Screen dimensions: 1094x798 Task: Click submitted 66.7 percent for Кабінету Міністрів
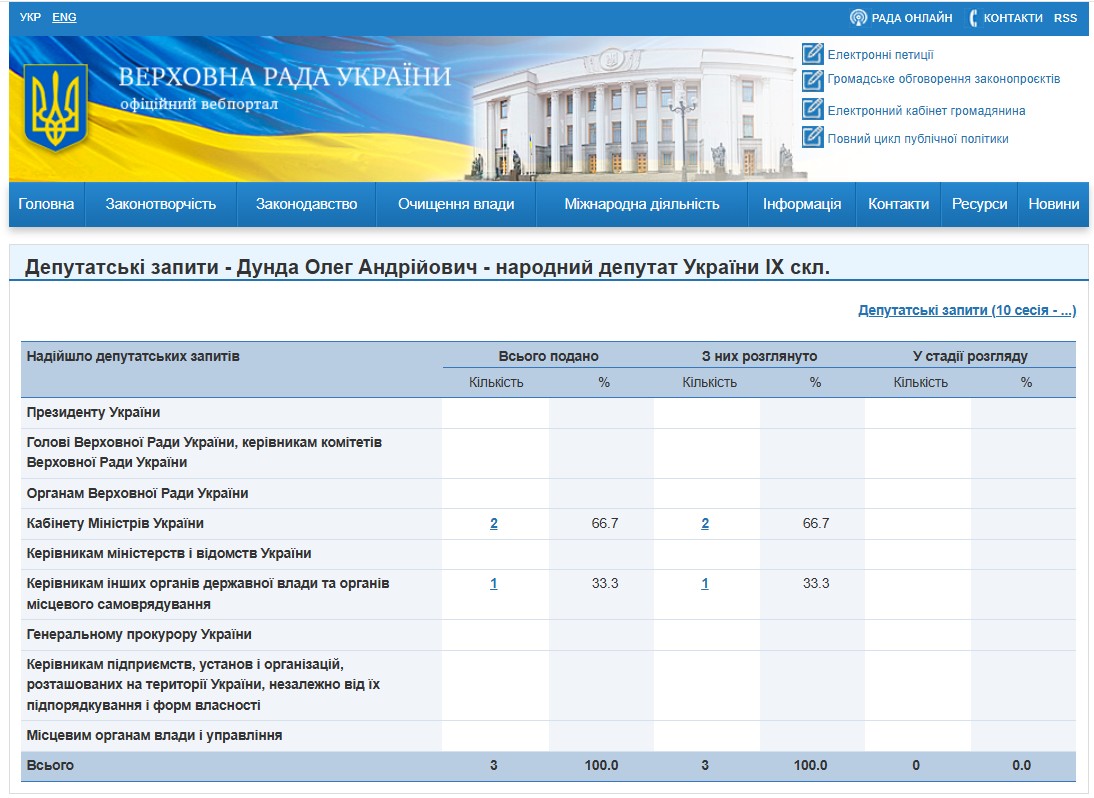tap(605, 523)
